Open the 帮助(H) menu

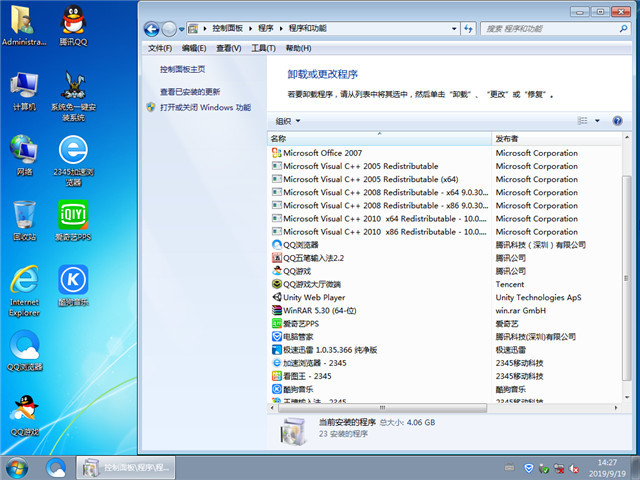click(298, 49)
